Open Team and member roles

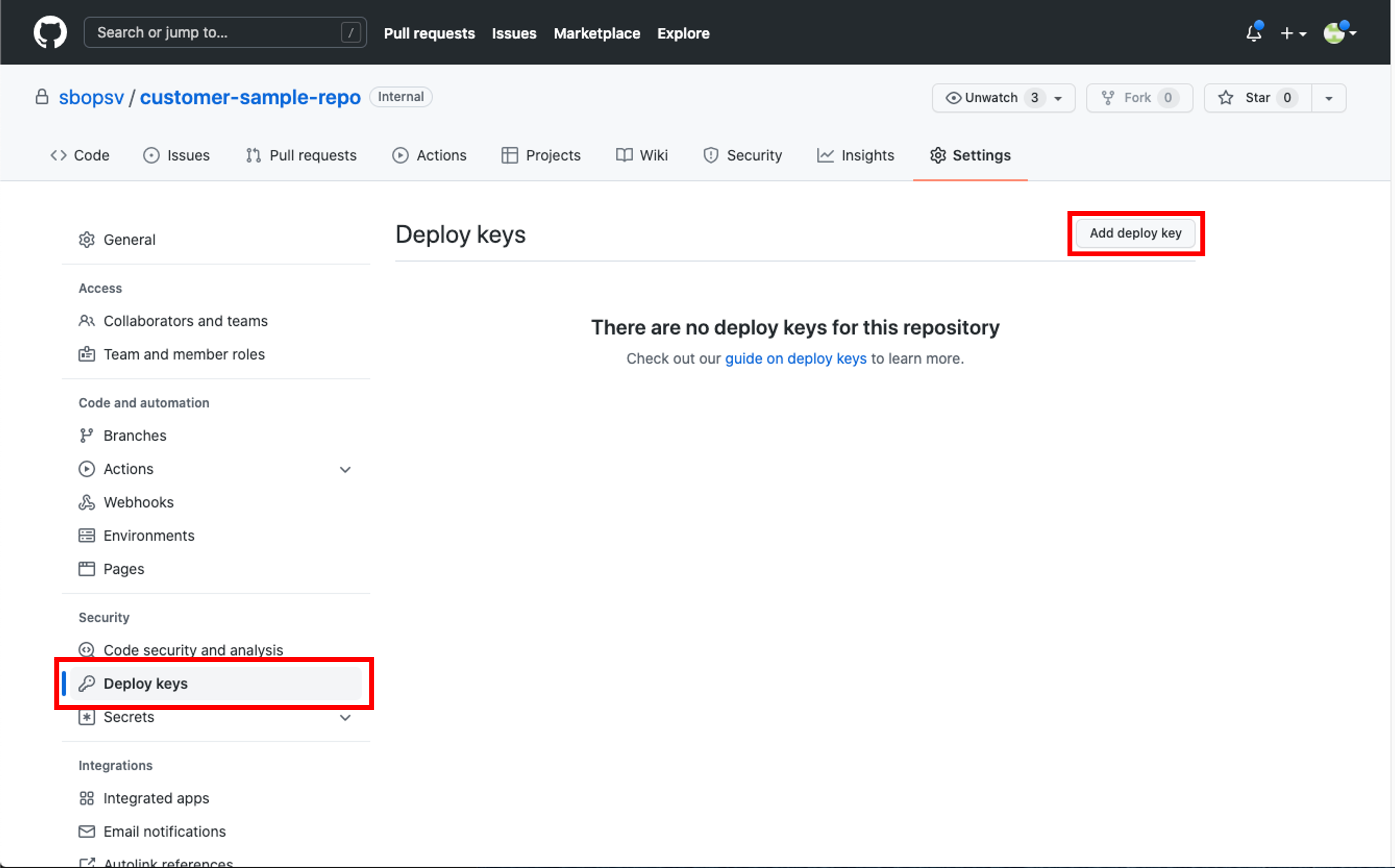[x=216, y=354]
